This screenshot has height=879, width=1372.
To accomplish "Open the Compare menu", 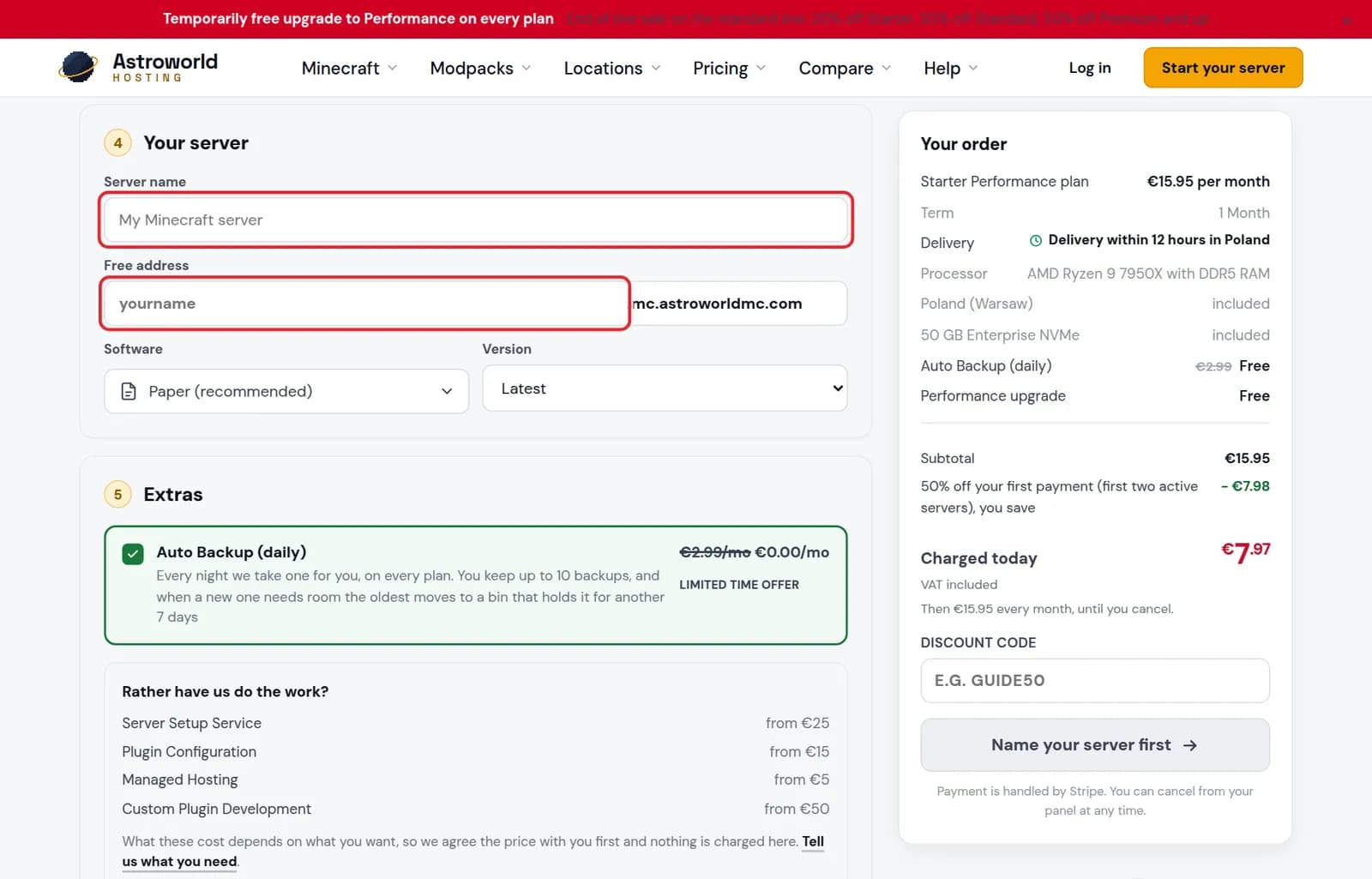I will (845, 68).
